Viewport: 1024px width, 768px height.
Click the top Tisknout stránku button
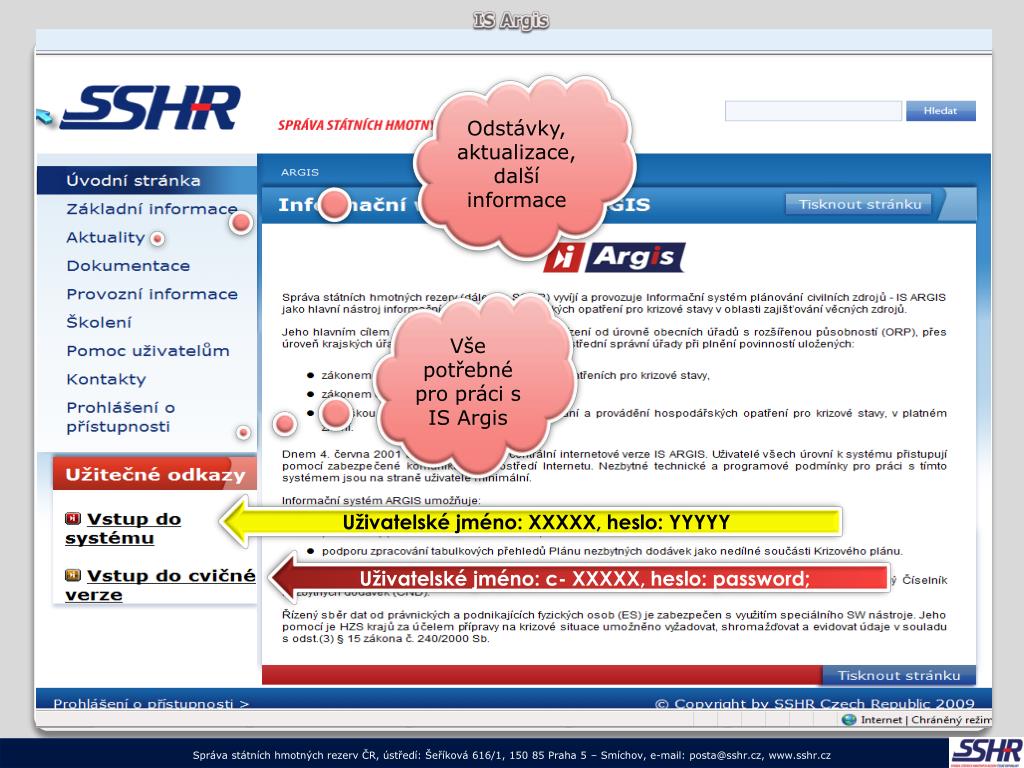pyautogui.click(x=860, y=204)
